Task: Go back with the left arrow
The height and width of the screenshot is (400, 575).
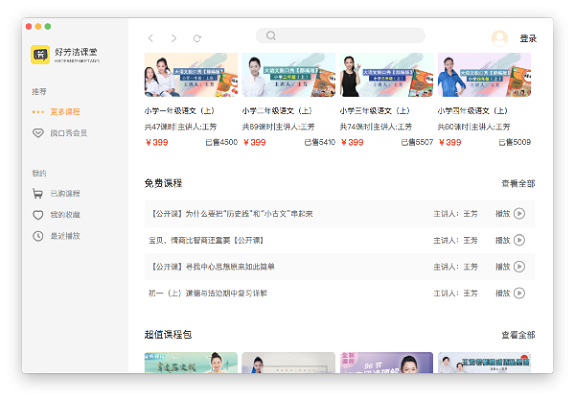Action: 150,38
